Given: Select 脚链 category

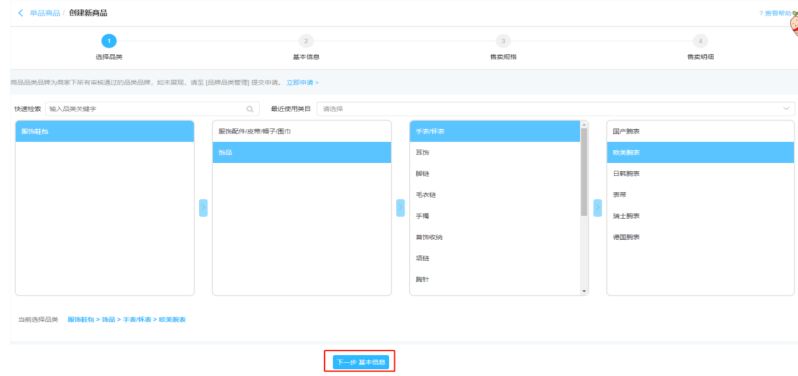Looking at the screenshot, I should coord(495,173).
